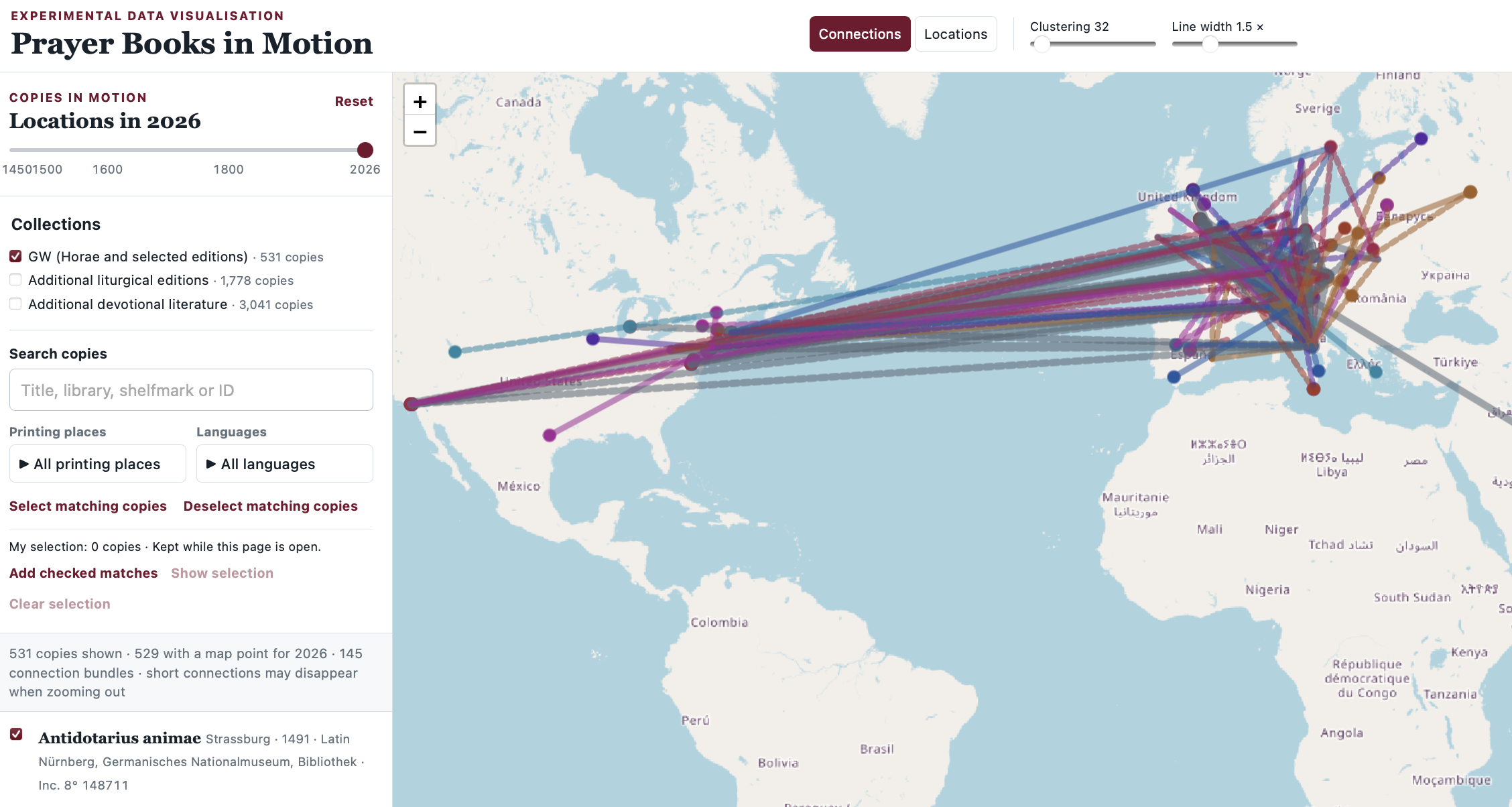Expand All languages dropdown
This screenshot has height=807, width=1512.
285,464
